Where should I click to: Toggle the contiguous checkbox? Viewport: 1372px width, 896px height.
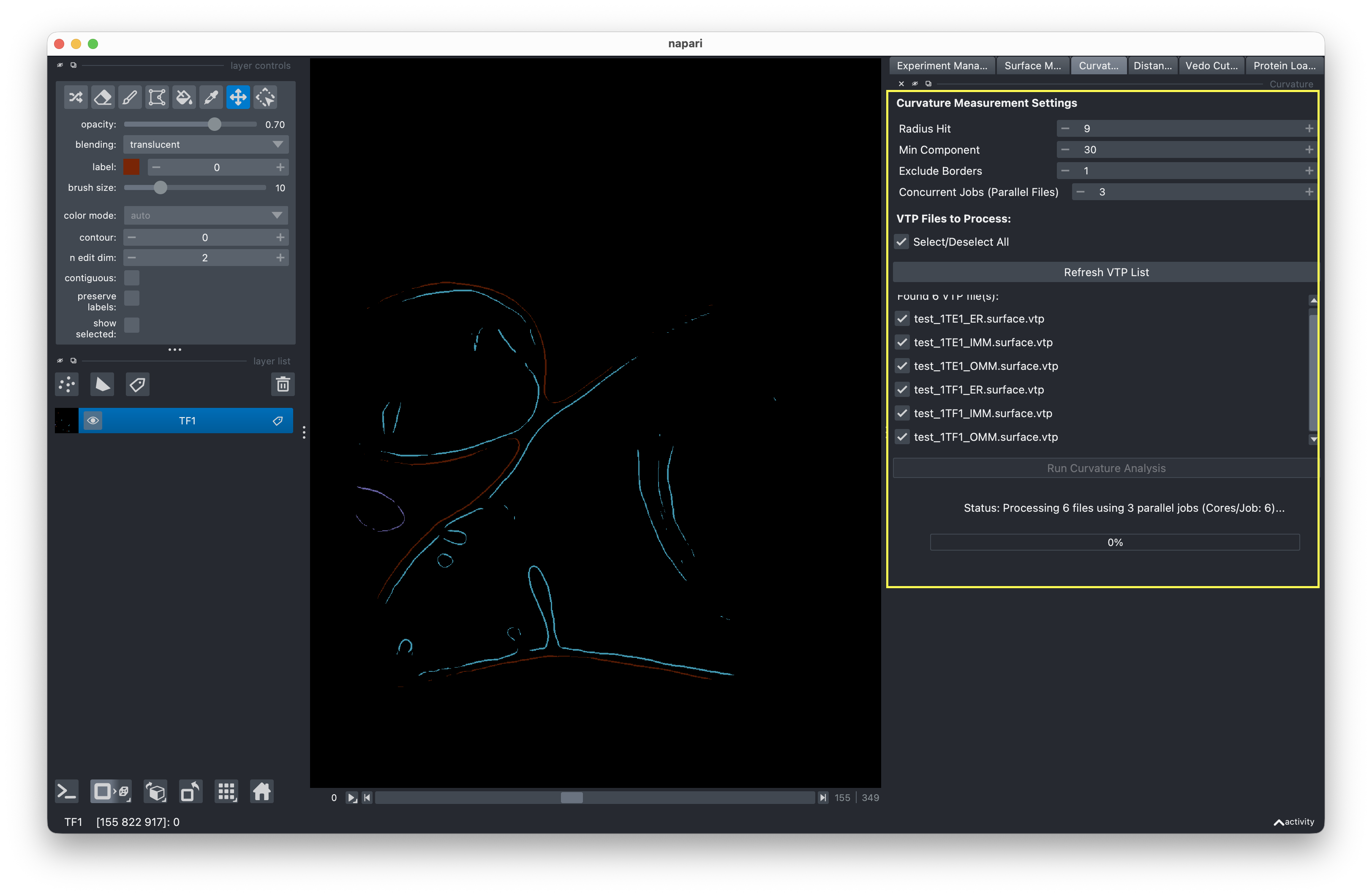132,278
